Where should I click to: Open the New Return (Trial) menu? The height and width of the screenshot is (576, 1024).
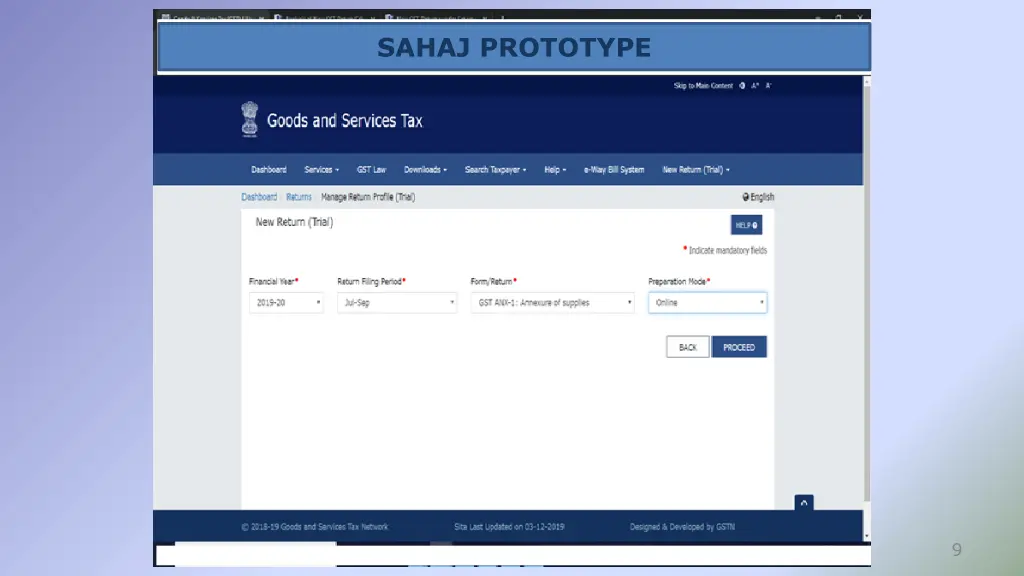(696, 170)
